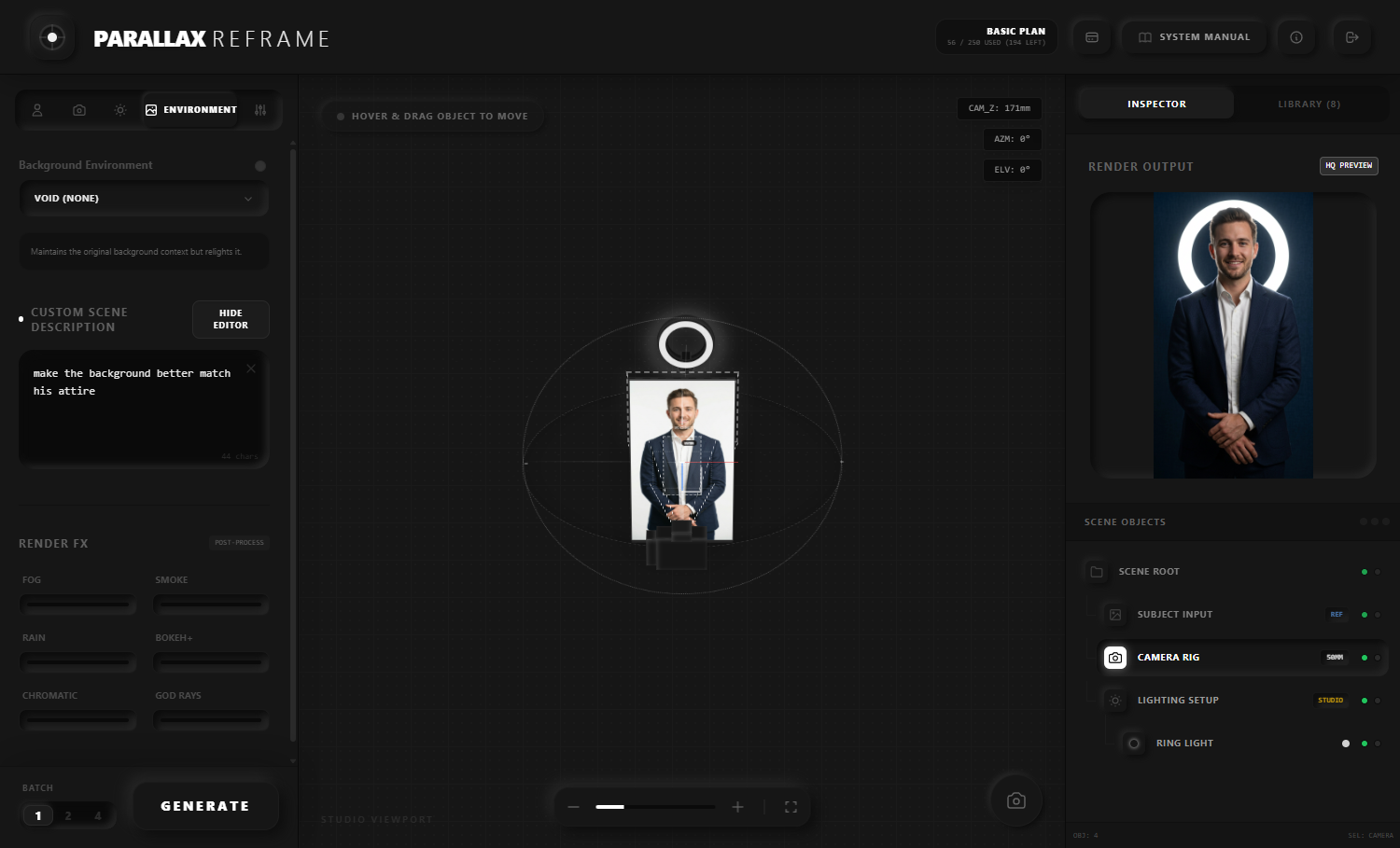This screenshot has height=848, width=1400.
Task: Dismiss the scene description with the X
Action: (x=250, y=368)
